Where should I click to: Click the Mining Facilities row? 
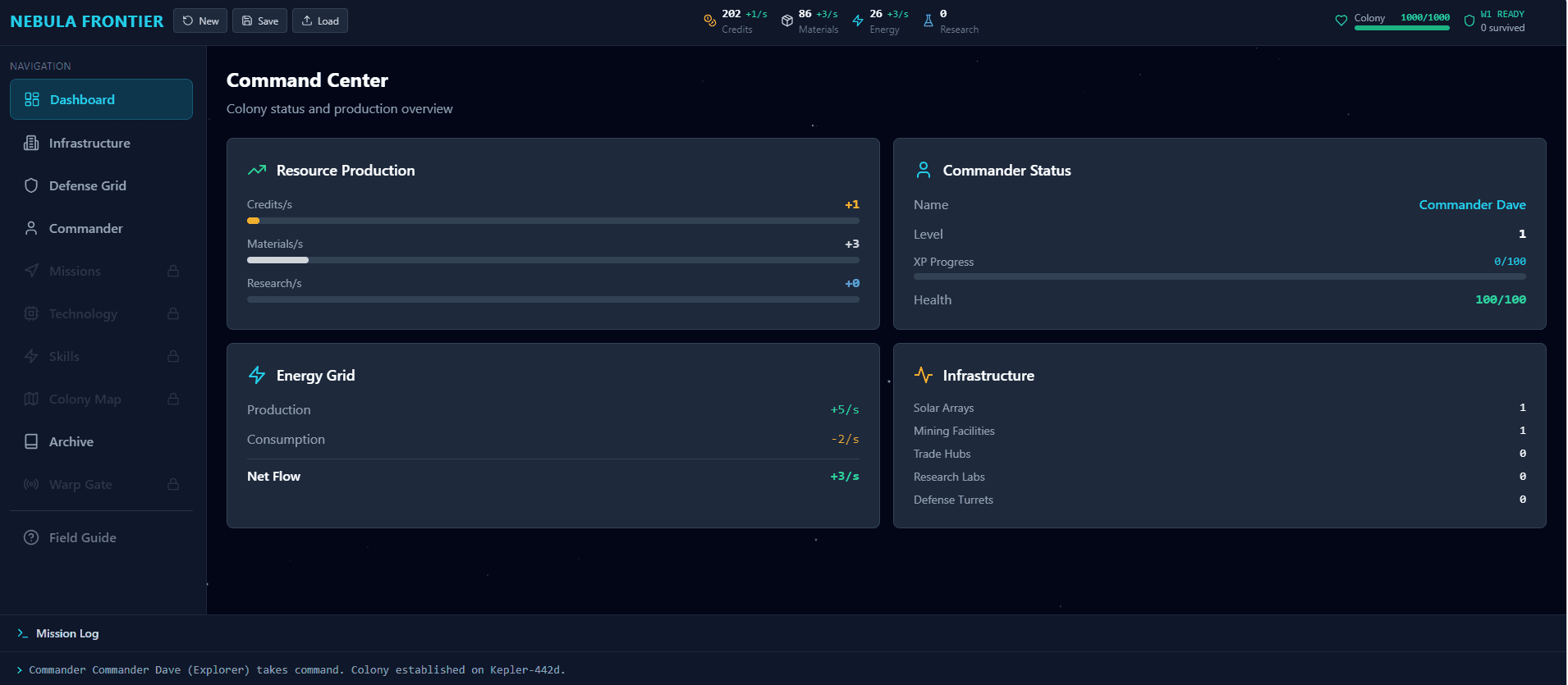point(1220,431)
